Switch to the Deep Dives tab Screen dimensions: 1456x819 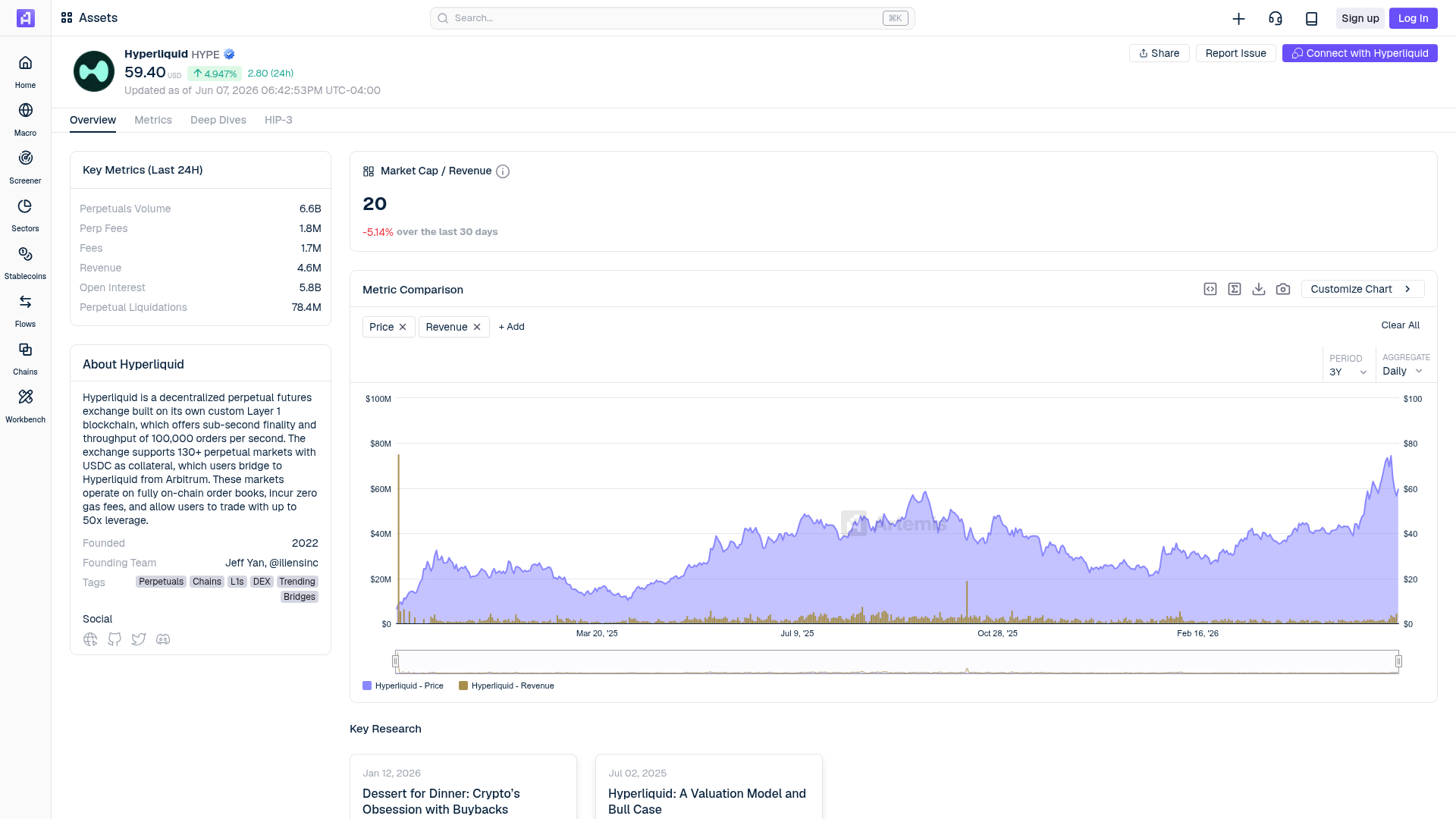point(218,120)
